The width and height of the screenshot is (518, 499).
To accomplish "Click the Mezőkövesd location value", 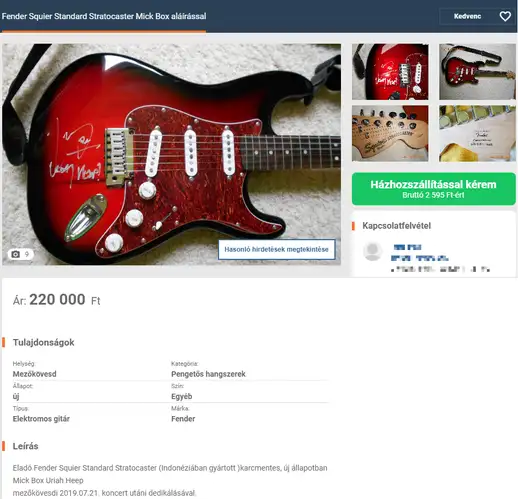I will pyautogui.click(x=34, y=374).
